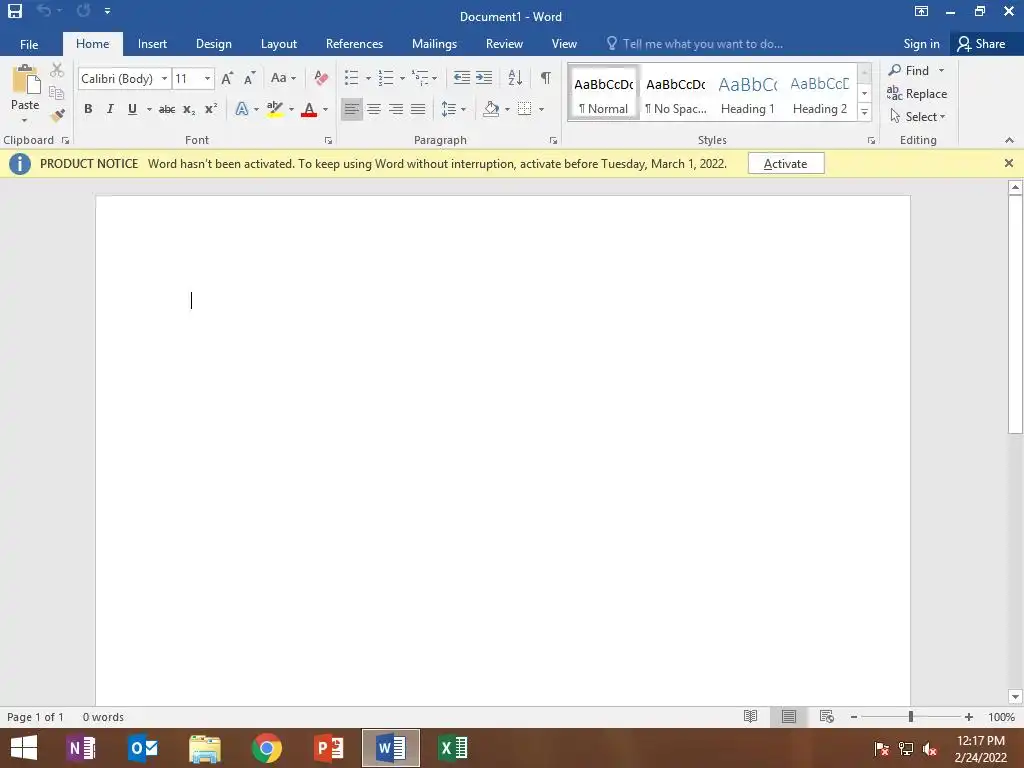Switch to Read Mode view icon
This screenshot has width=1024, height=768.
coord(751,716)
